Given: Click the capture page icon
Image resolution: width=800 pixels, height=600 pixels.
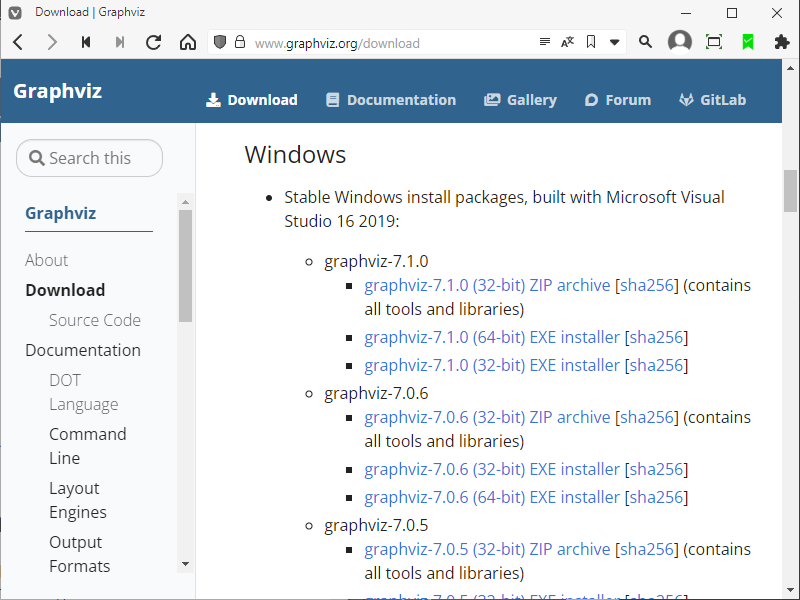Looking at the screenshot, I should [714, 42].
